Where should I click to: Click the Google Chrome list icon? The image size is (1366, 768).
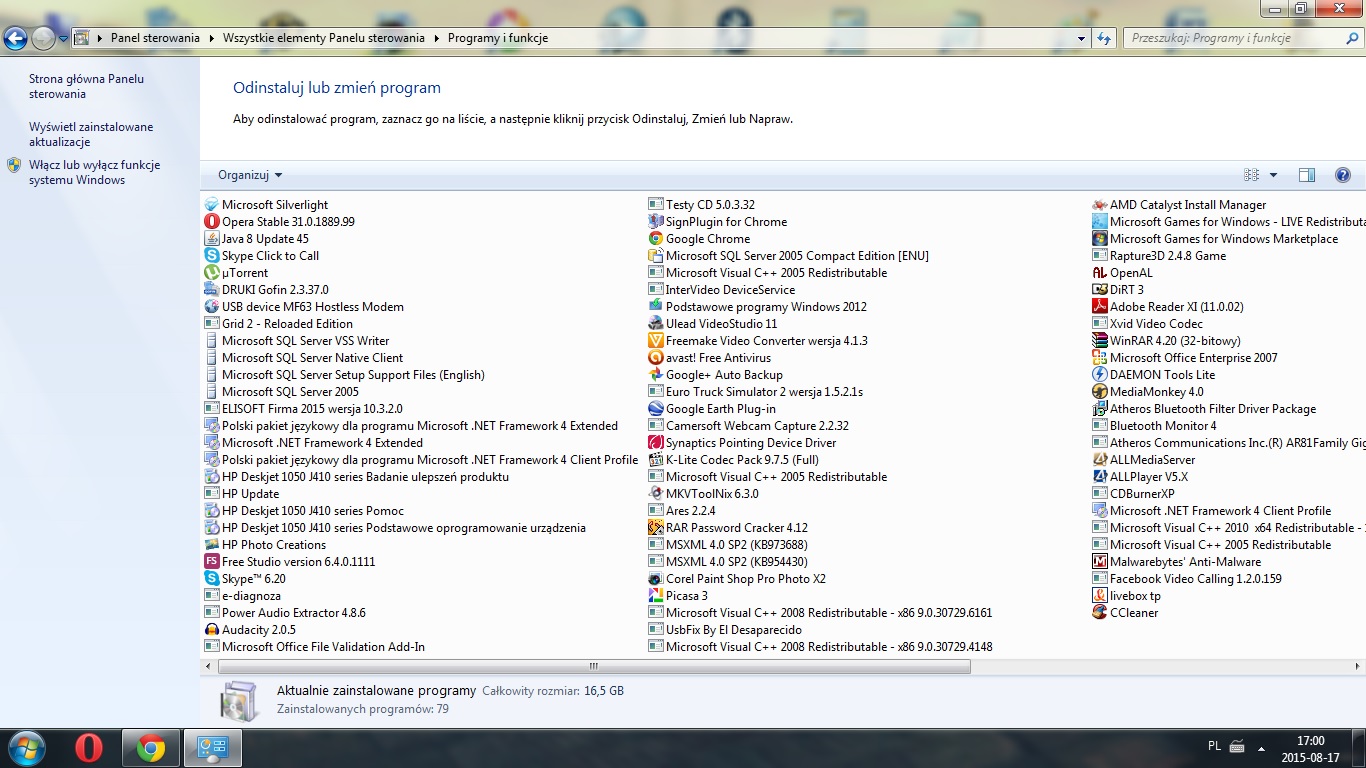656,239
